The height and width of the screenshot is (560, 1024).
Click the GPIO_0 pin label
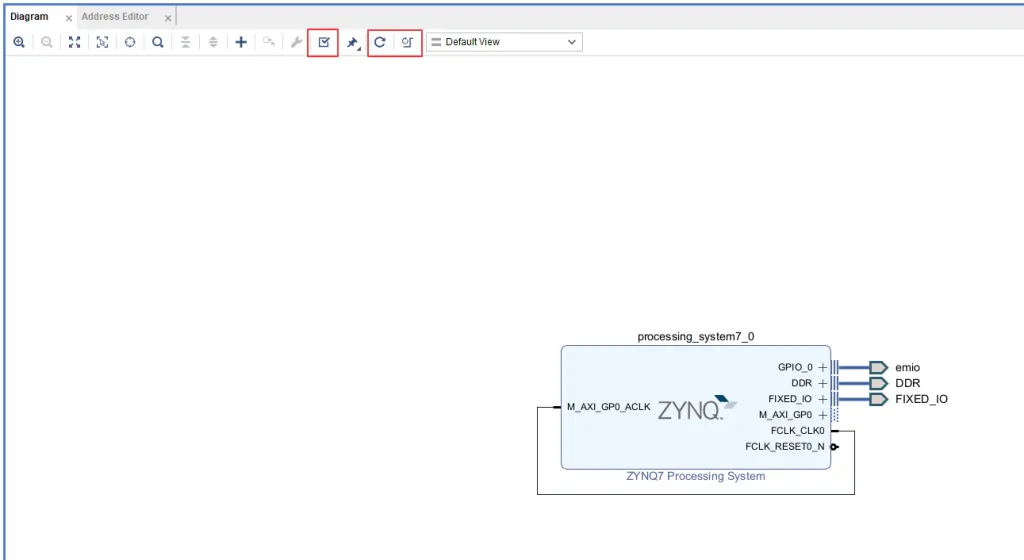pos(795,367)
